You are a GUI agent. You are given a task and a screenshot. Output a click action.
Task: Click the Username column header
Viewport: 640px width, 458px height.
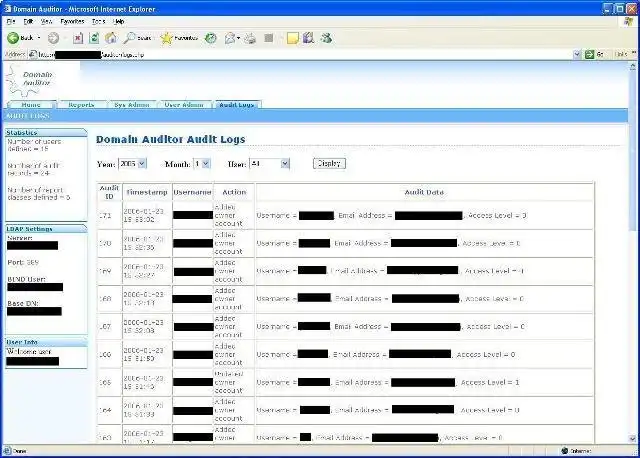192,192
